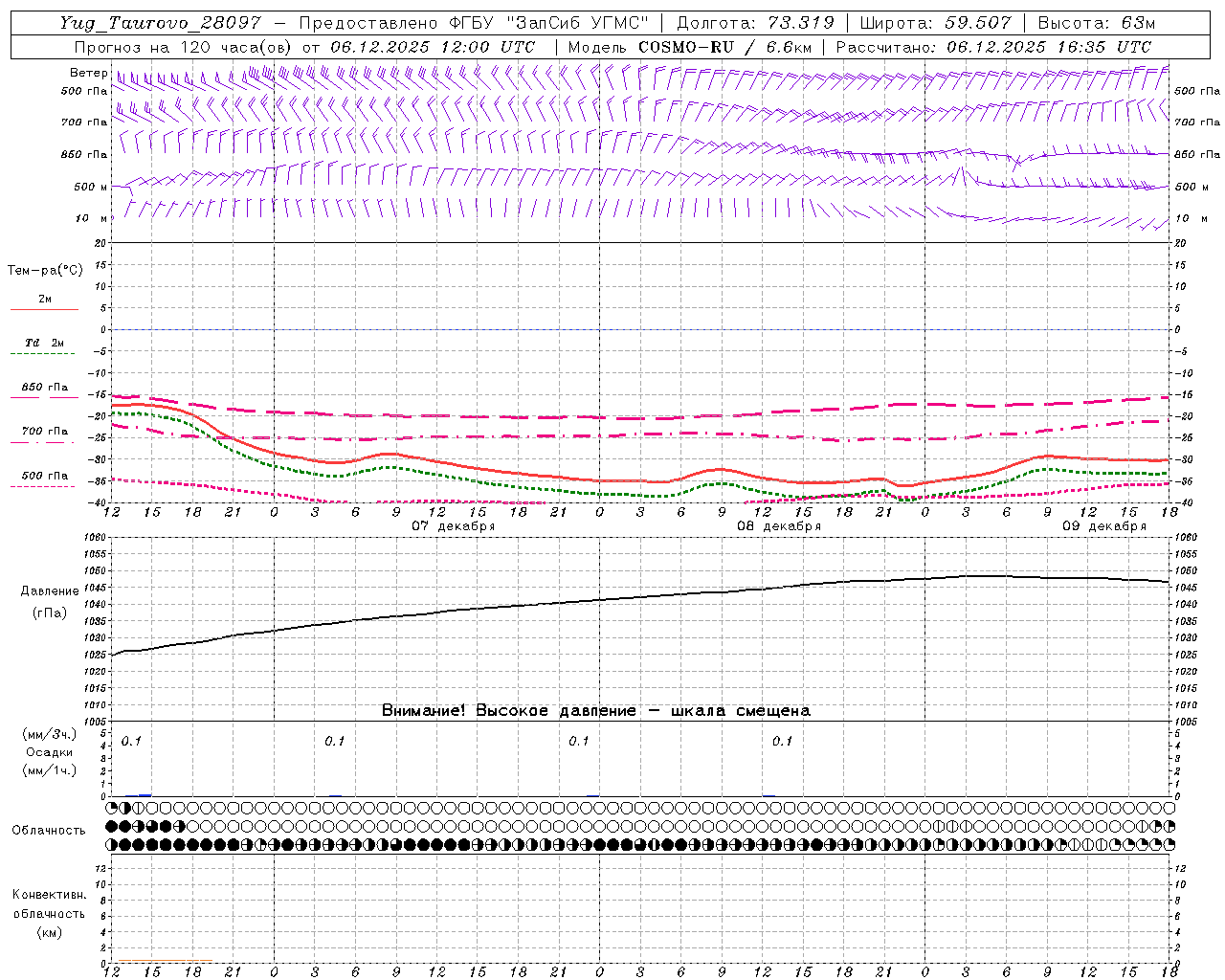
Task: Click the (мм/1ч.) precipitation unit label
Action: 49,770
